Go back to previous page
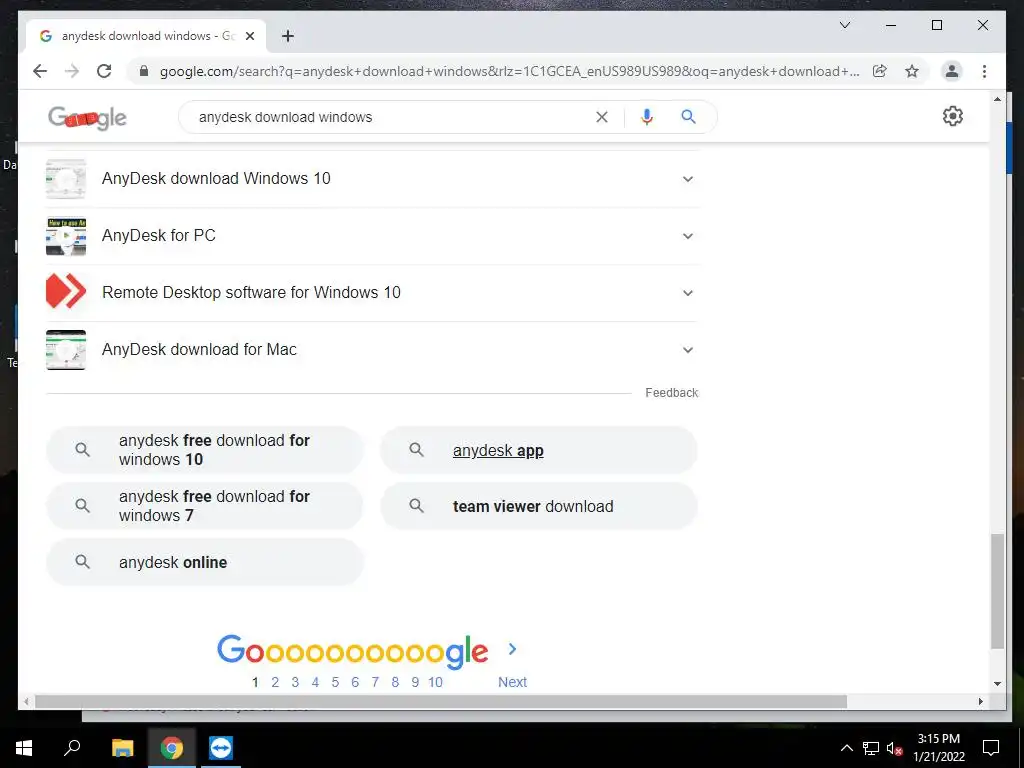1024x768 pixels. coord(40,71)
